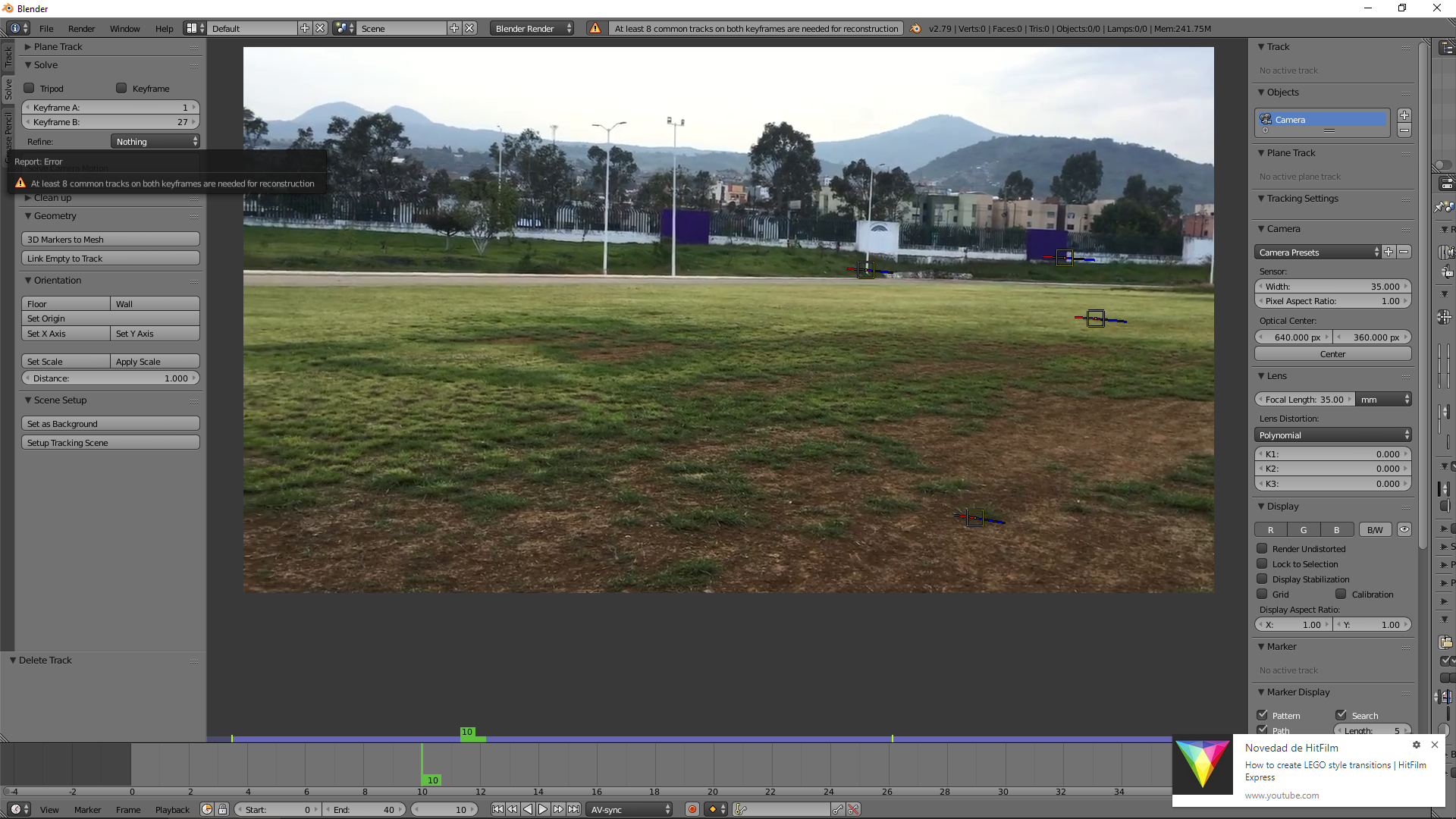Click the delete keyframes icon in timeline
The width and height of the screenshot is (1456, 819).
[x=853, y=809]
